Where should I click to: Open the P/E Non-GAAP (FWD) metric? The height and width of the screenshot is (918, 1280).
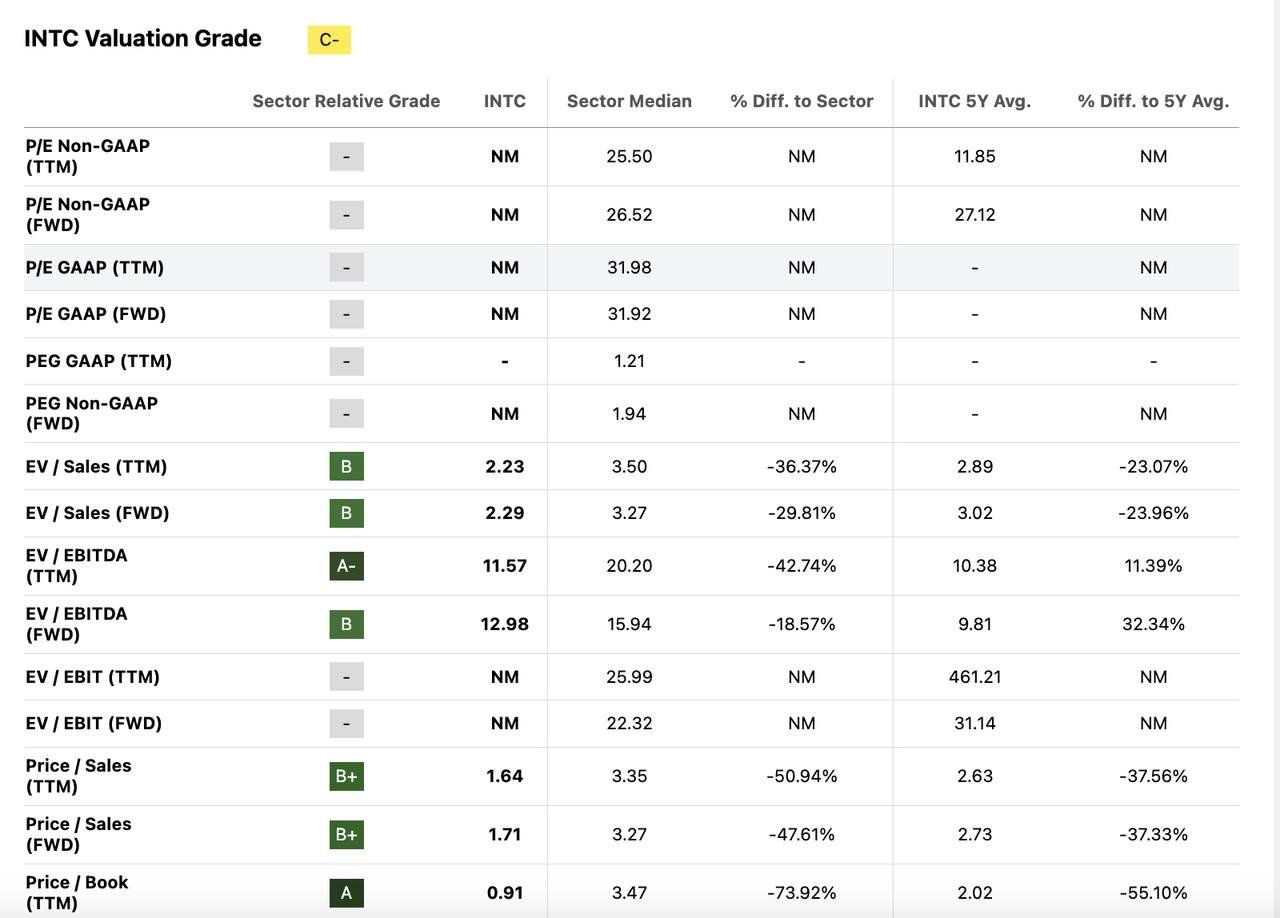pyautogui.click(x=88, y=215)
